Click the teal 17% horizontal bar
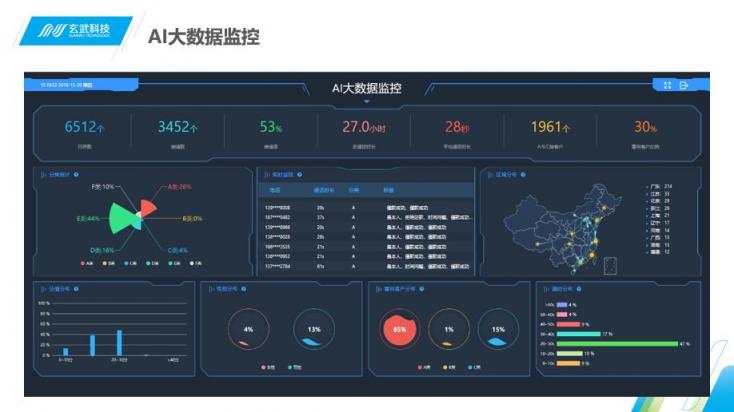The image size is (734, 412). 579,334
